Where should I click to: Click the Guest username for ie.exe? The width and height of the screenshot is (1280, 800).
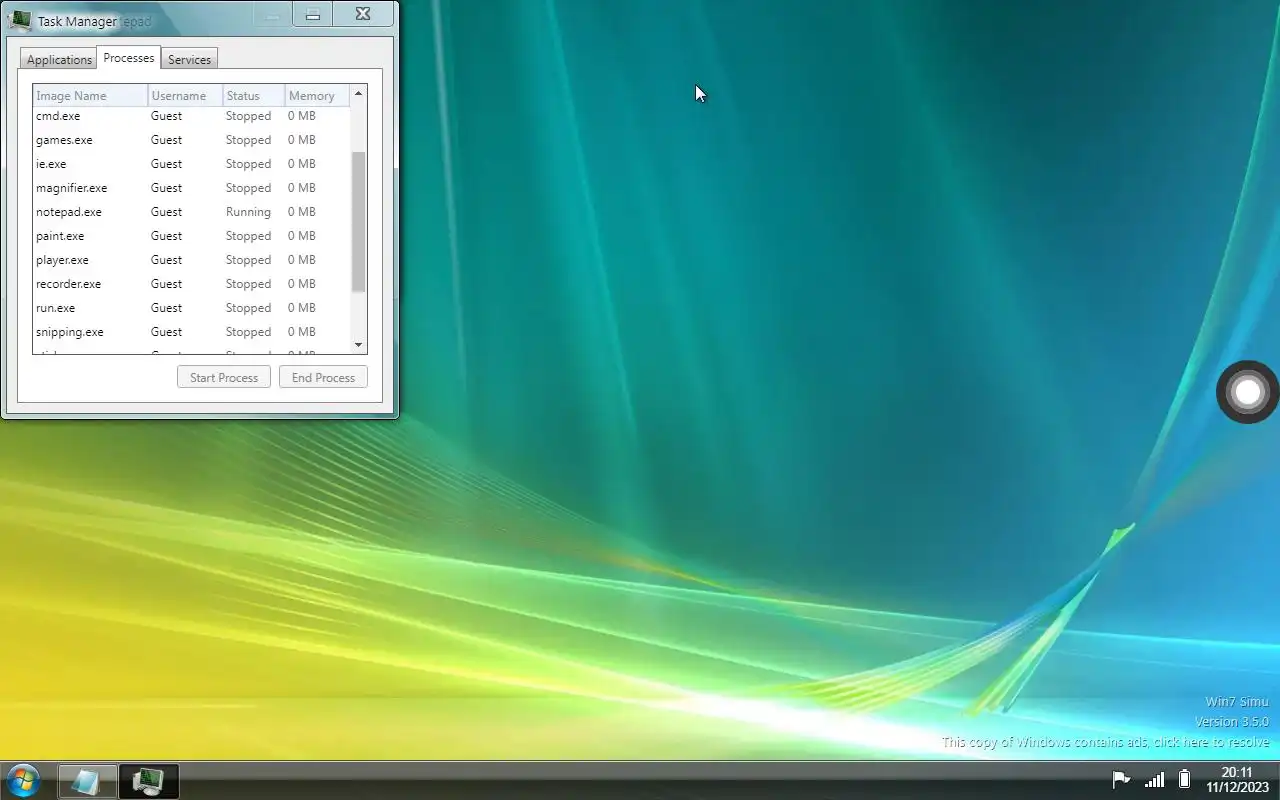[x=166, y=164]
